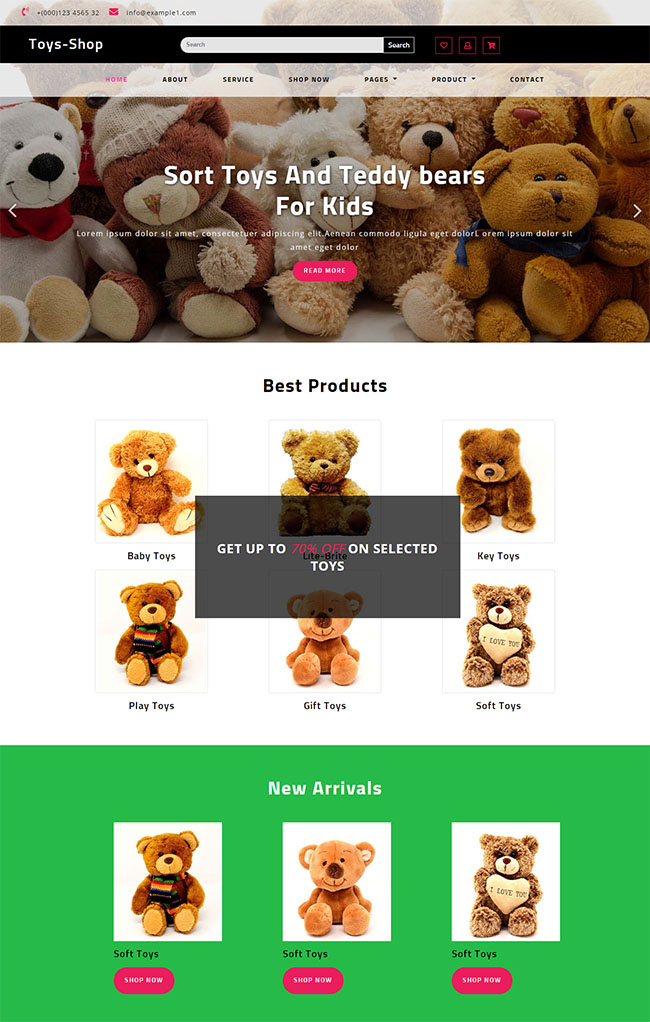The image size is (650, 1022).
Task: Select the Key Toys product image
Action: [x=498, y=481]
